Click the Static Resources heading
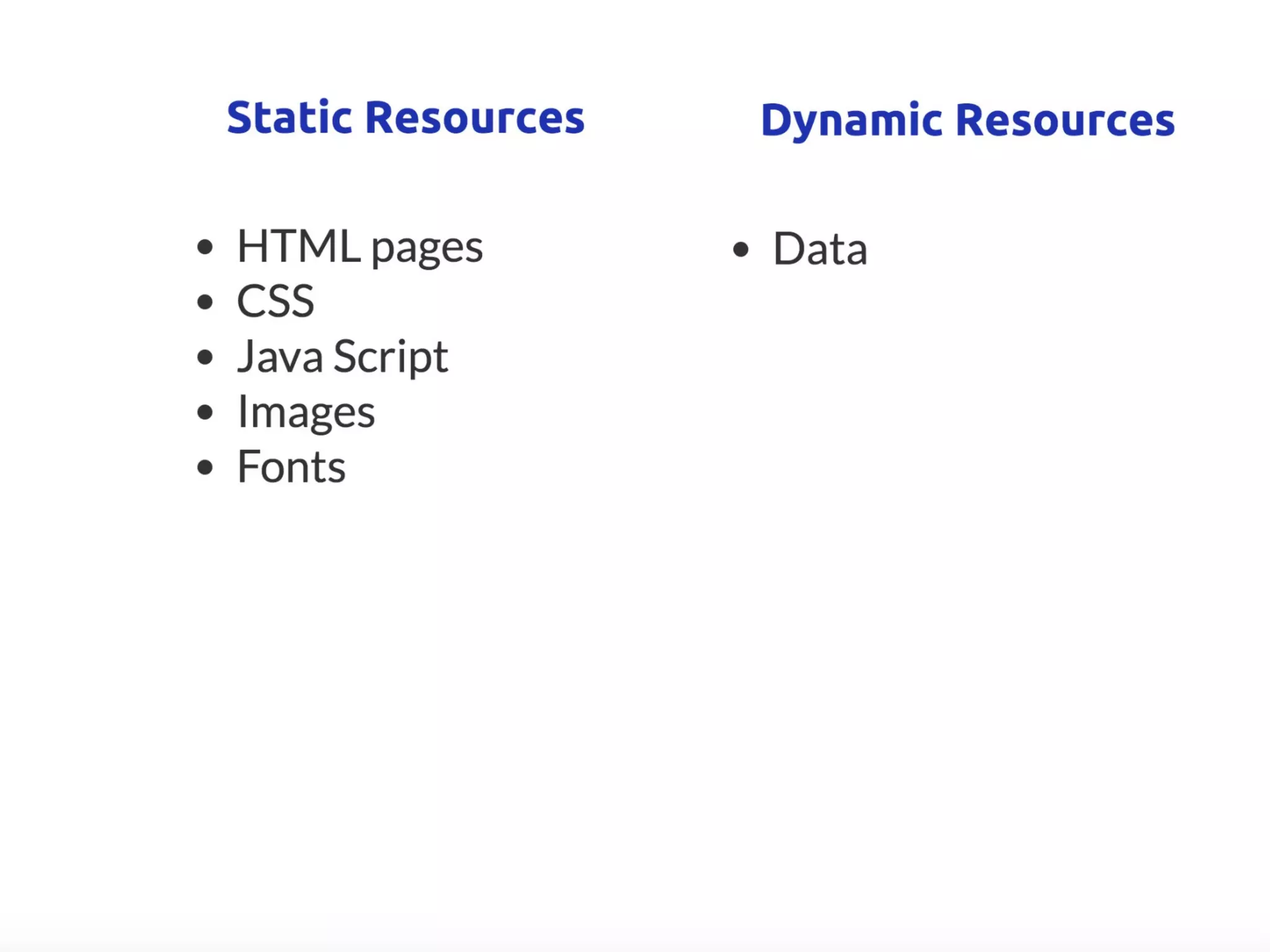The height and width of the screenshot is (952, 1270). pos(406,117)
